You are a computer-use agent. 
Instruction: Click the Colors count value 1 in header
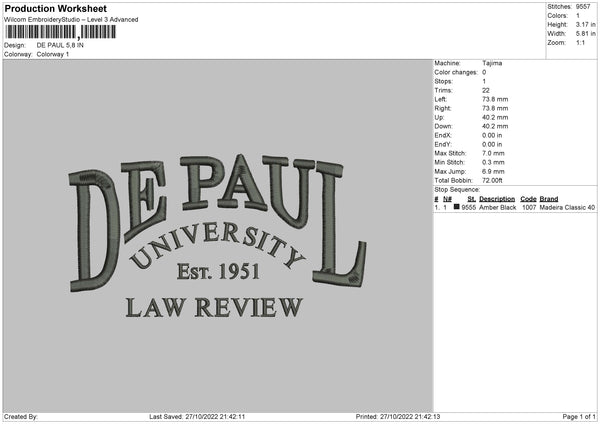point(578,16)
